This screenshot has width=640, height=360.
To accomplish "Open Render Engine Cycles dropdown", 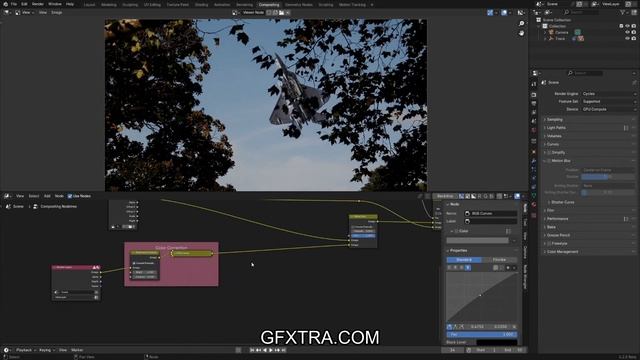I will click(x=608, y=94).
